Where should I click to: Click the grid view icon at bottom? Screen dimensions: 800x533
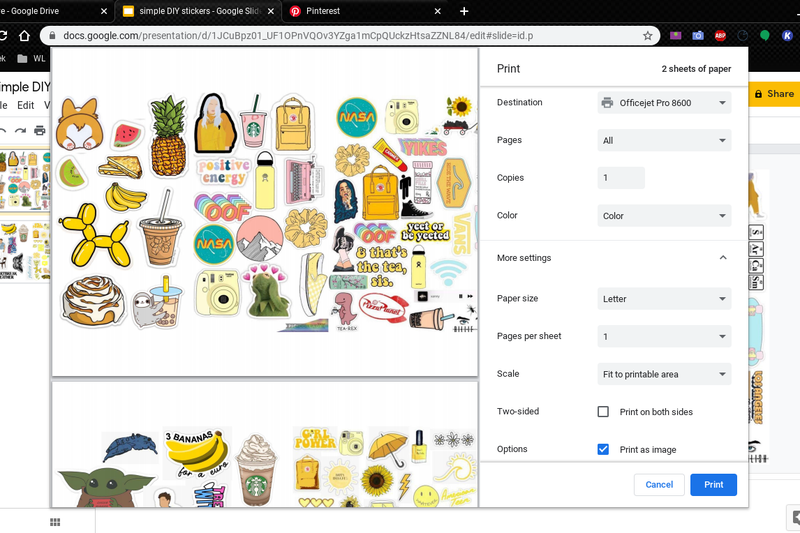tap(55, 522)
